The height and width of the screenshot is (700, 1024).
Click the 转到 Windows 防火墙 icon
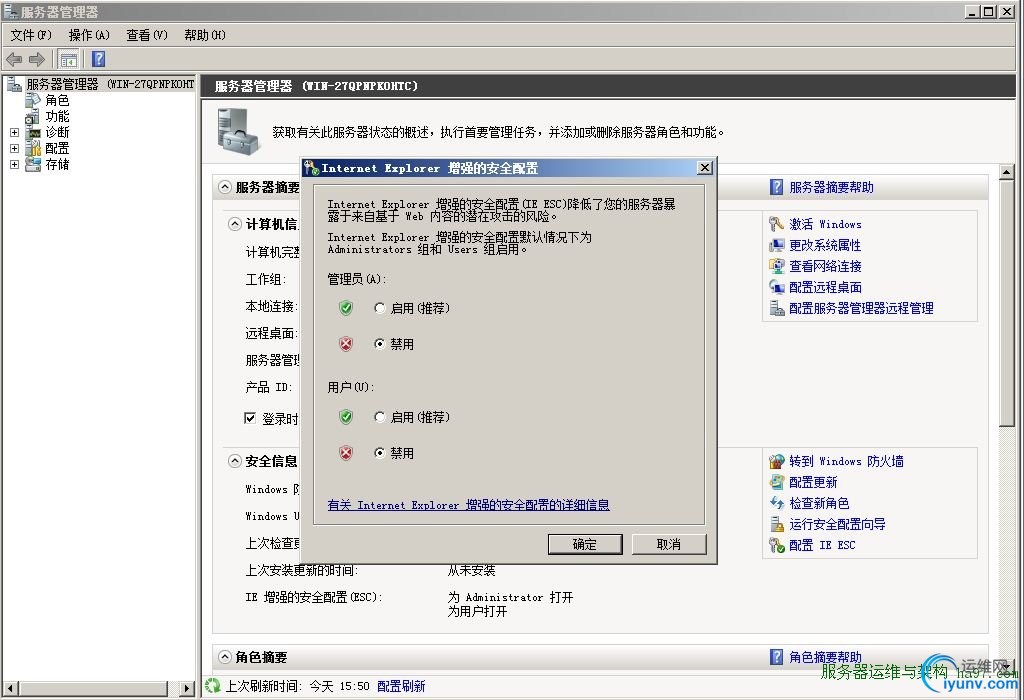(776, 461)
